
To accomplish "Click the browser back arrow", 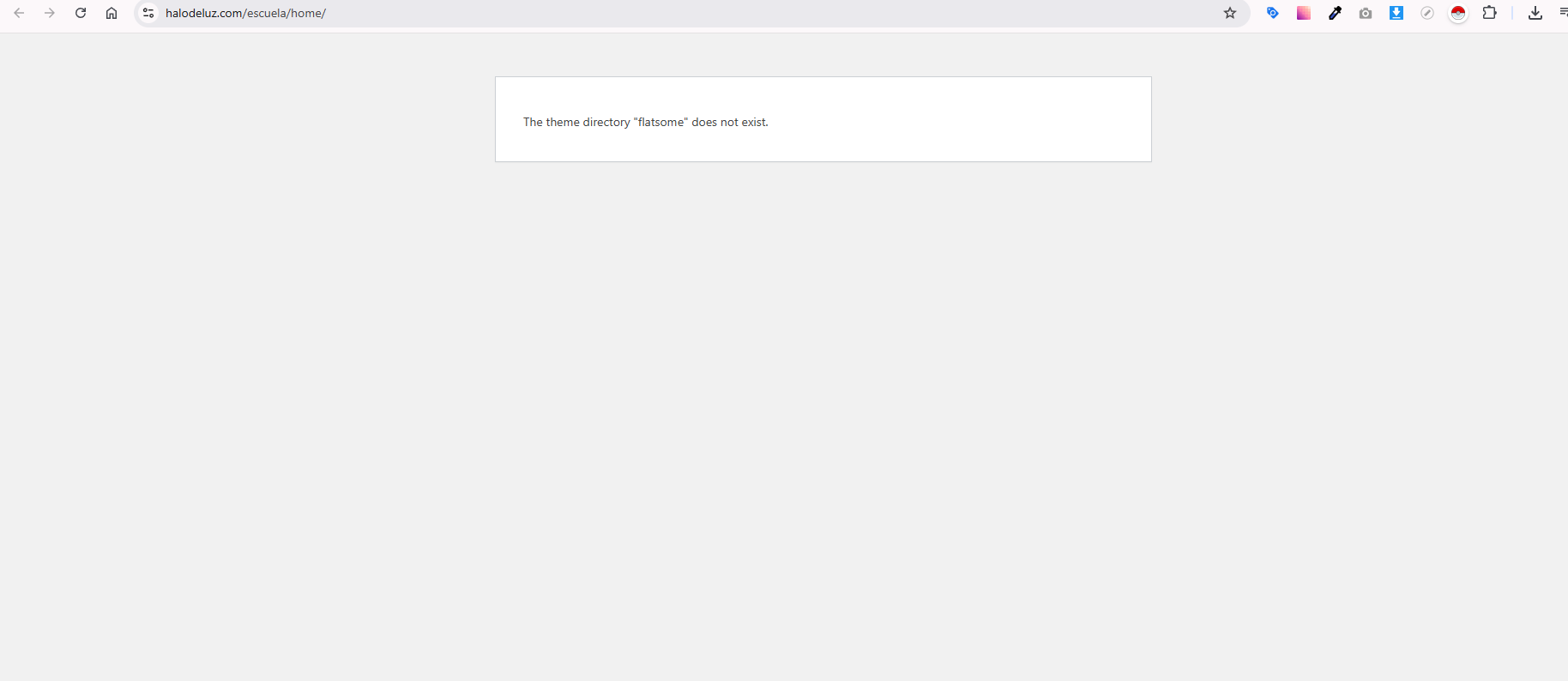I will [19, 13].
